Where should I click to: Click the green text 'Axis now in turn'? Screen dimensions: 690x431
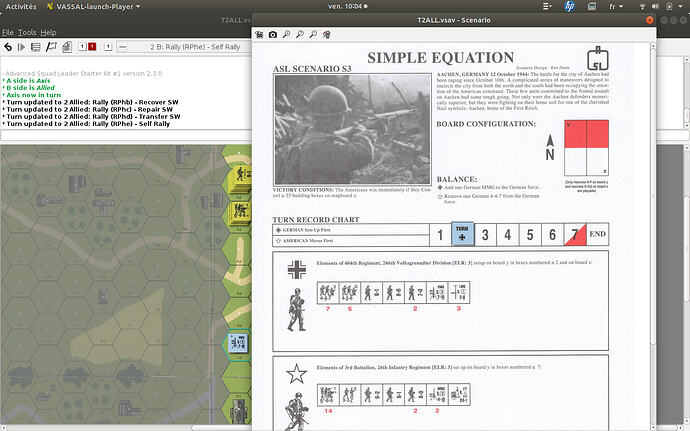[x=33, y=95]
